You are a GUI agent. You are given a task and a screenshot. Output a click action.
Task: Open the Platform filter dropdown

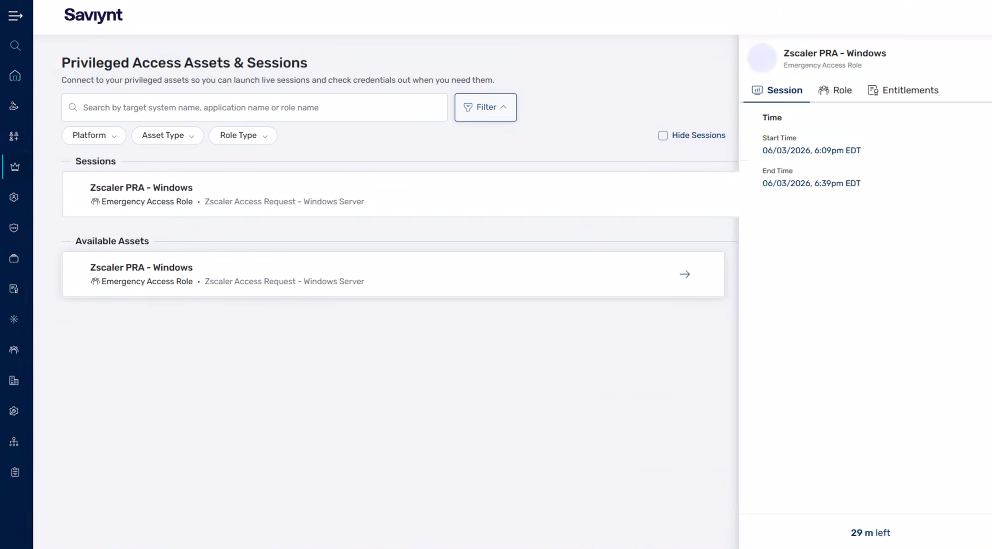pos(94,135)
